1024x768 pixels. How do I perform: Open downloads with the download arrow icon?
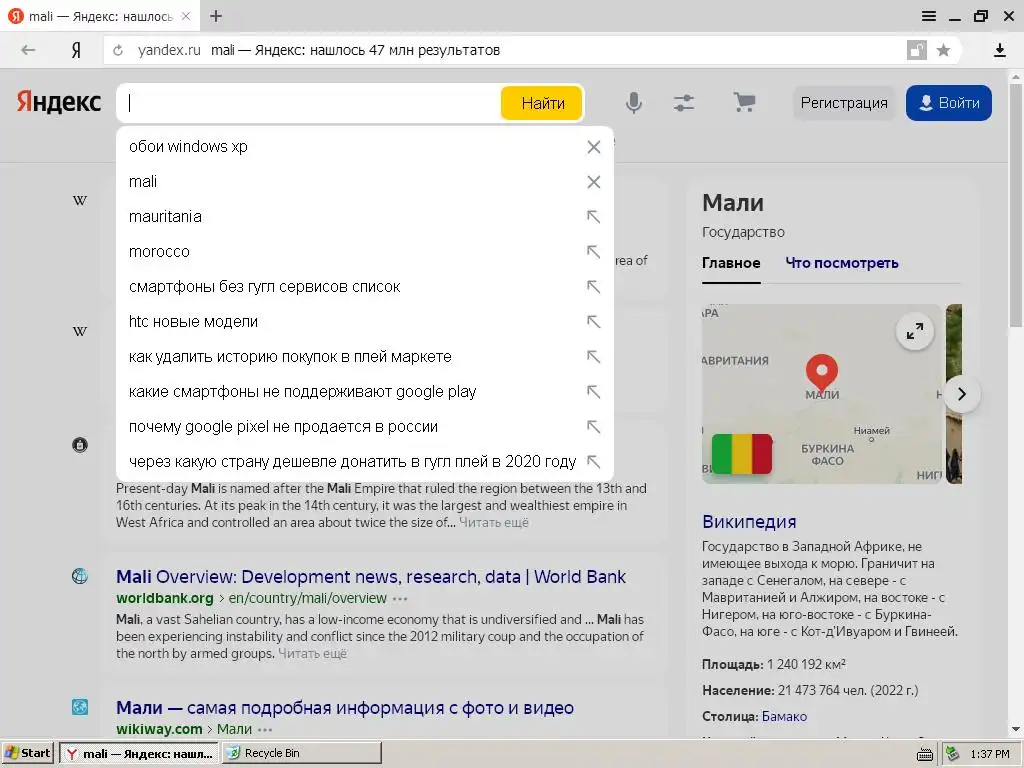point(999,50)
